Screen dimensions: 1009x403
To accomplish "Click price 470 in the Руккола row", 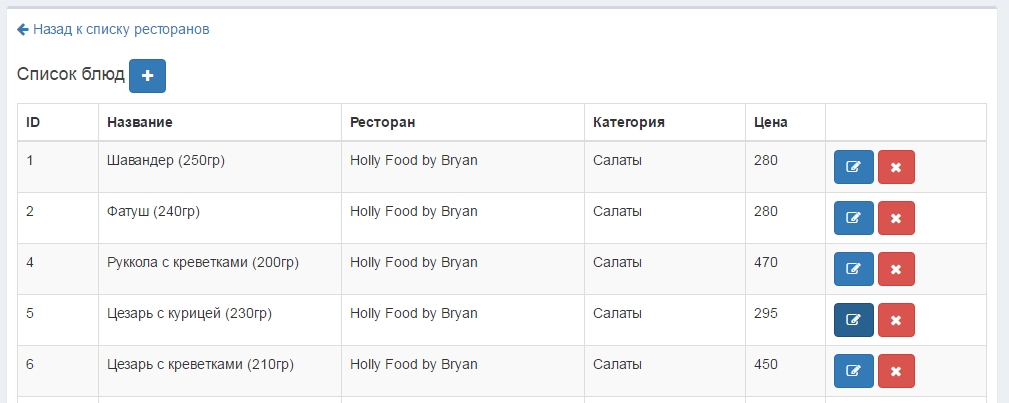I will pos(767,262).
